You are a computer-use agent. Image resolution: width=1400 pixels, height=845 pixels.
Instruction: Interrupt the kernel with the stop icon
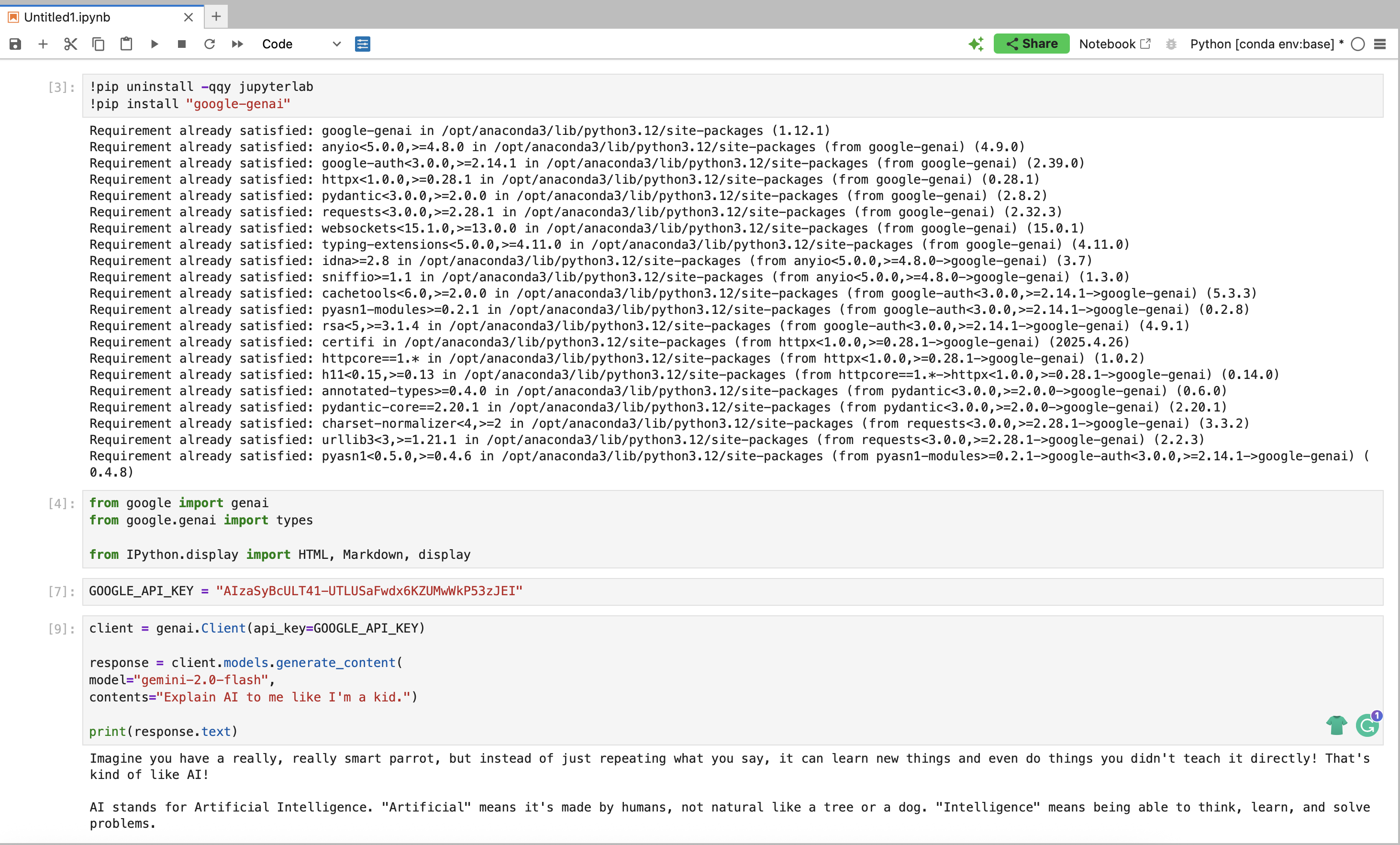[182, 44]
